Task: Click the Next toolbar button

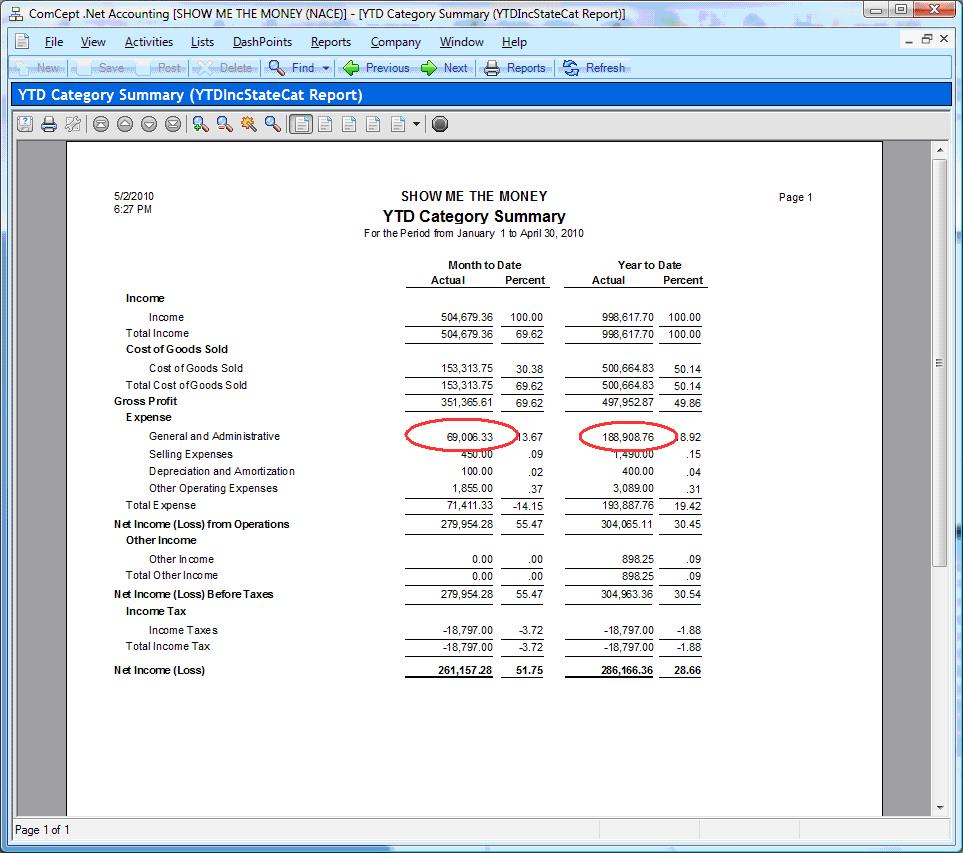Action: [444, 68]
